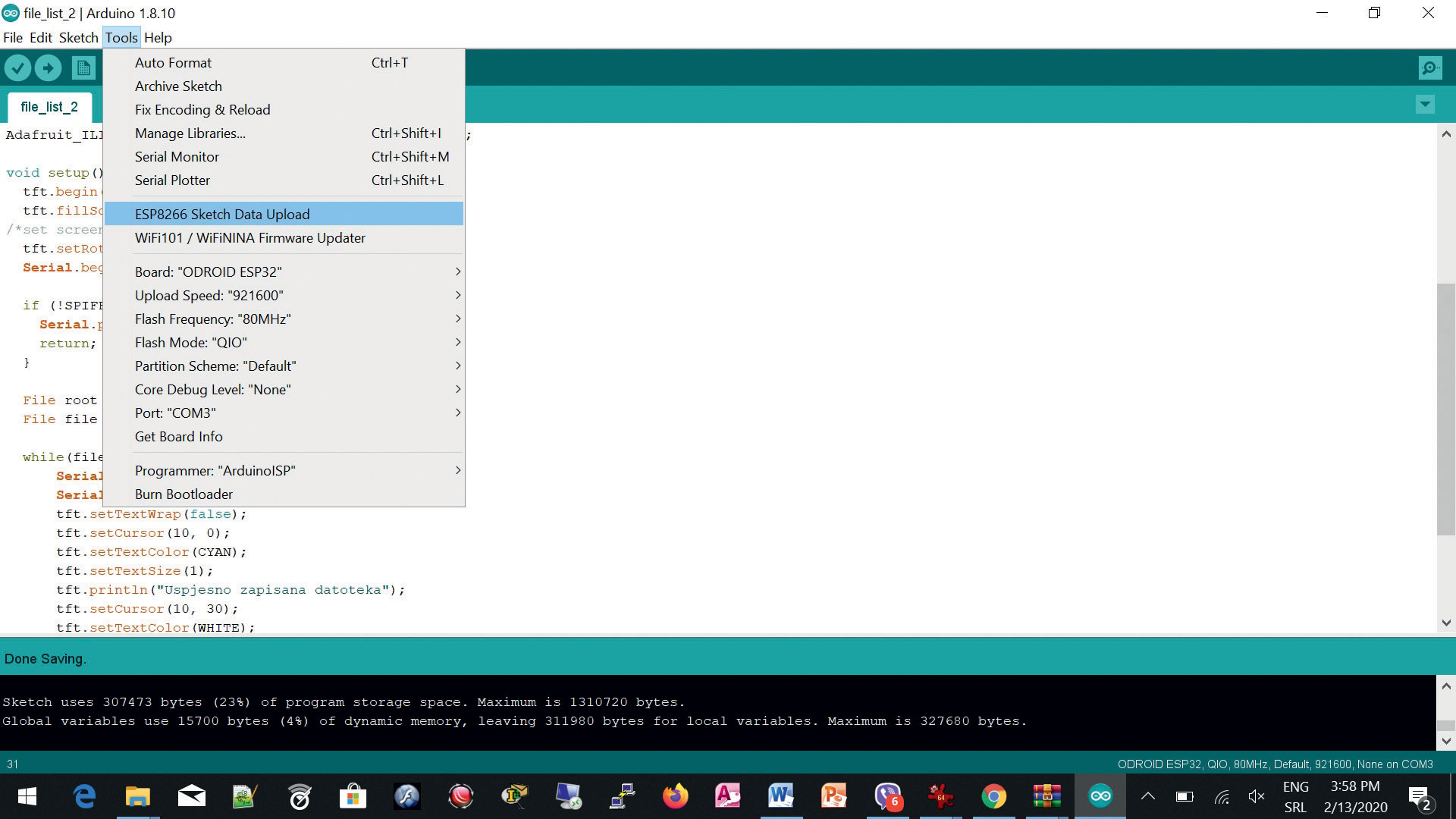Click the Upload arrow button

pyautogui.click(x=48, y=68)
